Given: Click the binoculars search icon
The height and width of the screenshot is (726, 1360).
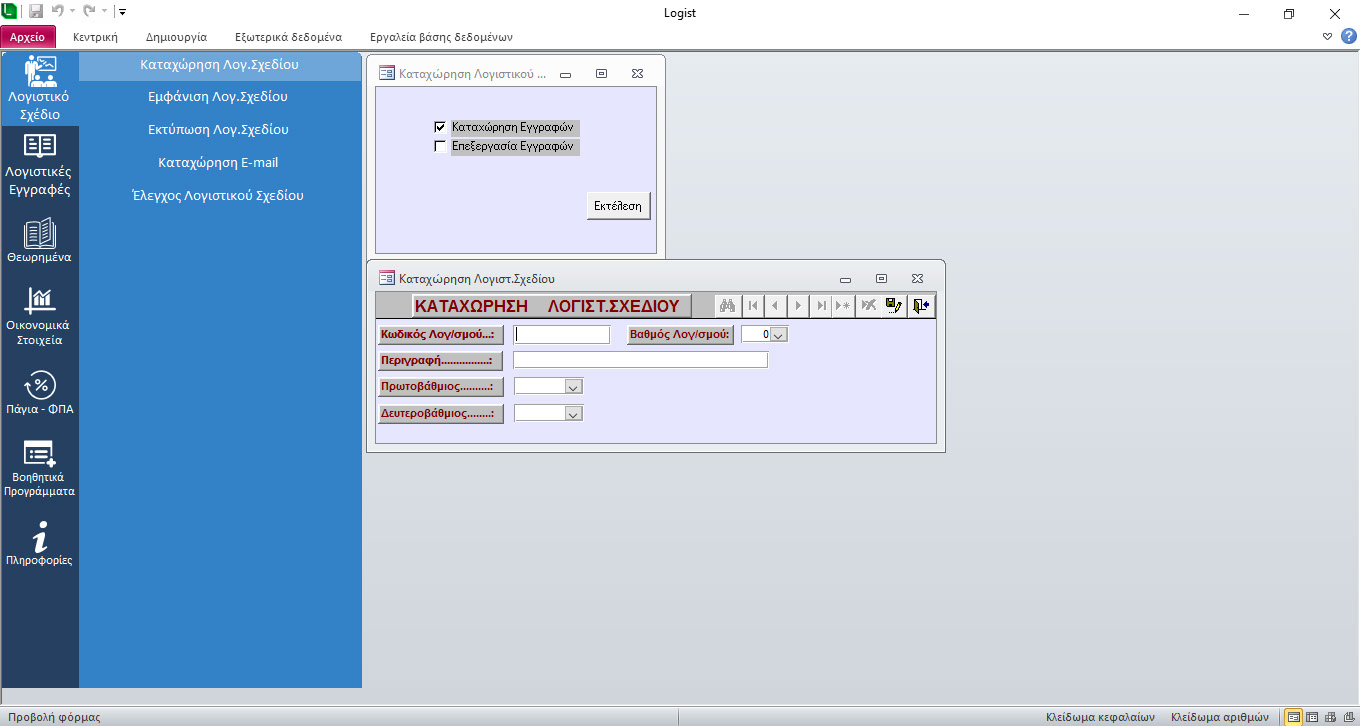Looking at the screenshot, I should coord(727,306).
